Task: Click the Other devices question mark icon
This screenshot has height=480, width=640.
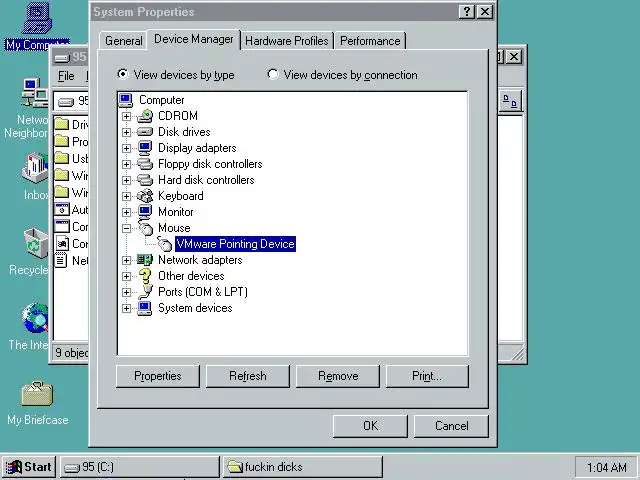Action: pyautogui.click(x=145, y=276)
